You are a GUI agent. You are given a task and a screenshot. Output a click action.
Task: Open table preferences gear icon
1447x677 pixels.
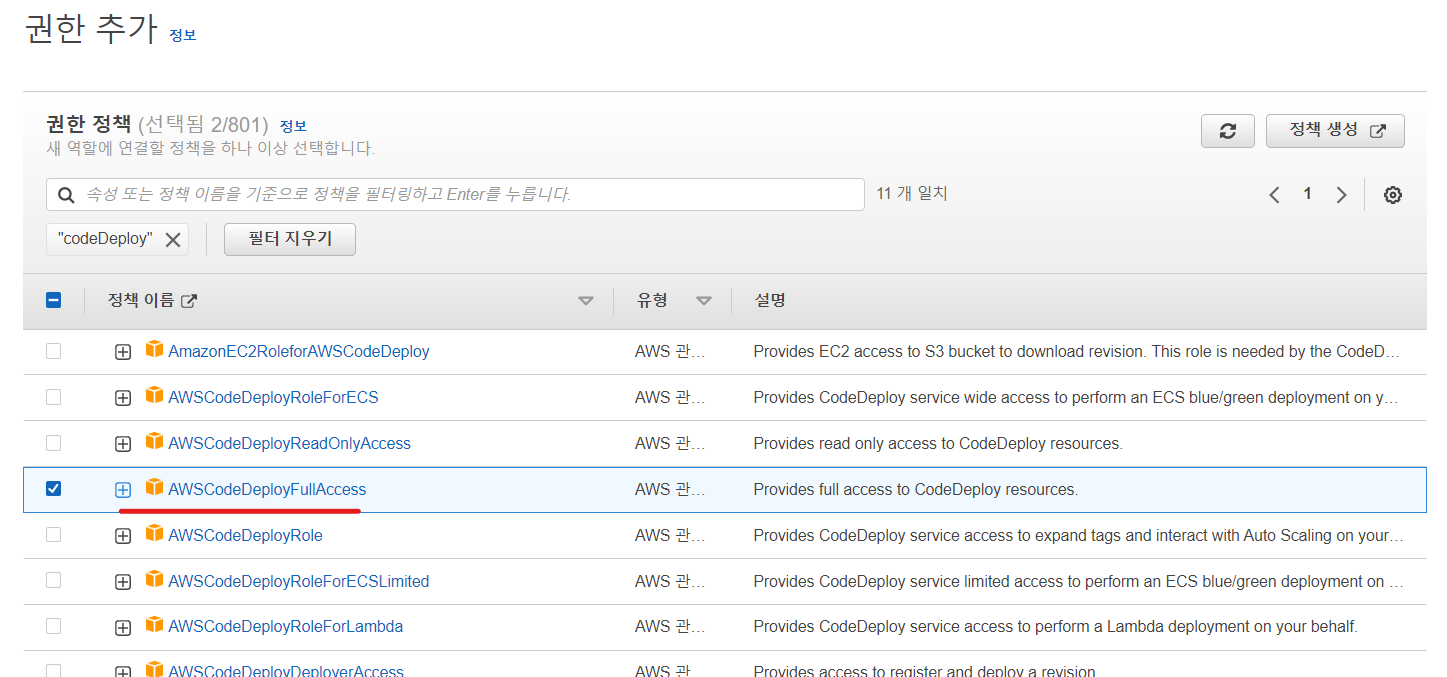(x=1392, y=195)
